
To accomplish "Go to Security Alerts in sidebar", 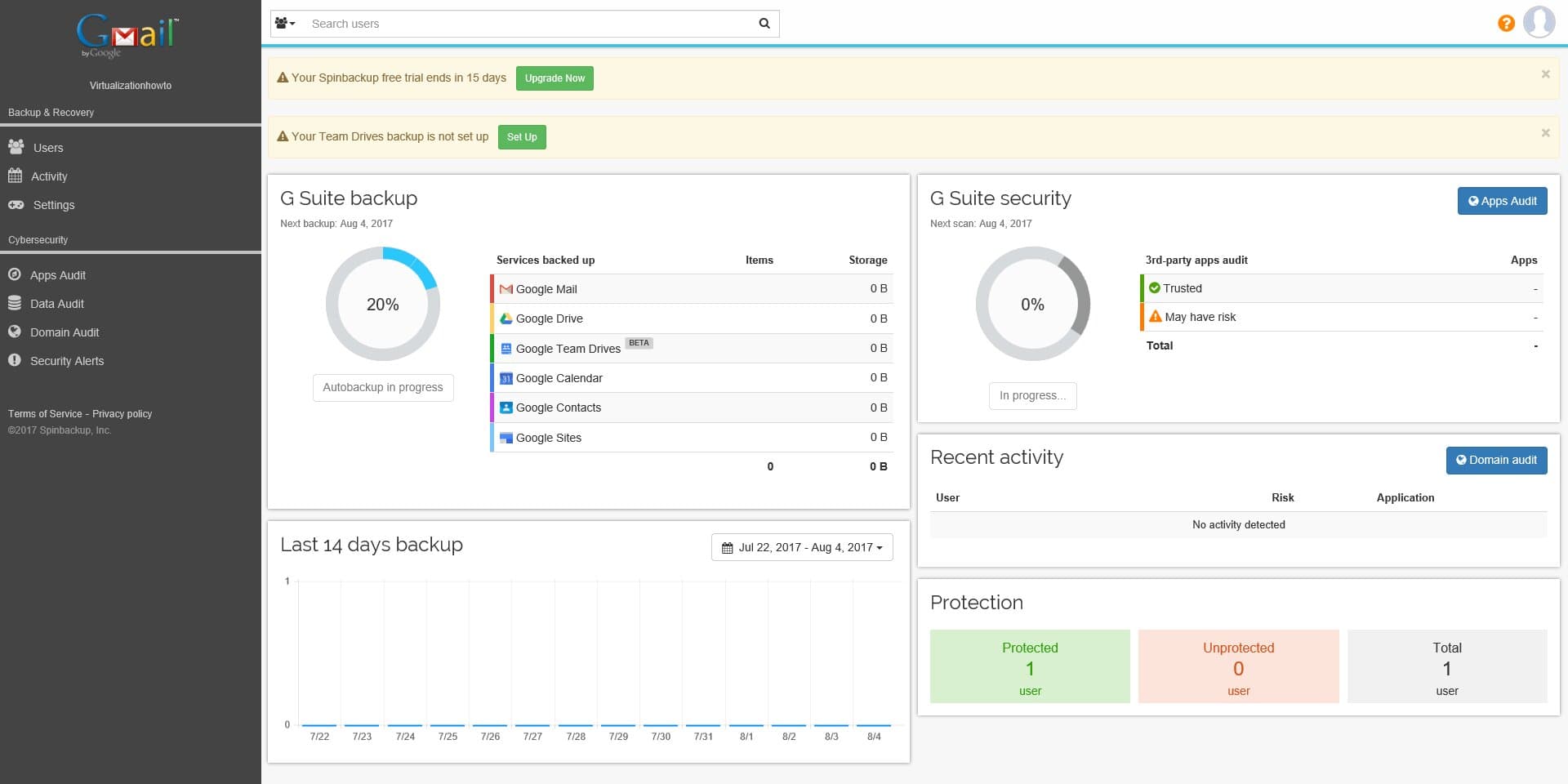I will (x=66, y=361).
